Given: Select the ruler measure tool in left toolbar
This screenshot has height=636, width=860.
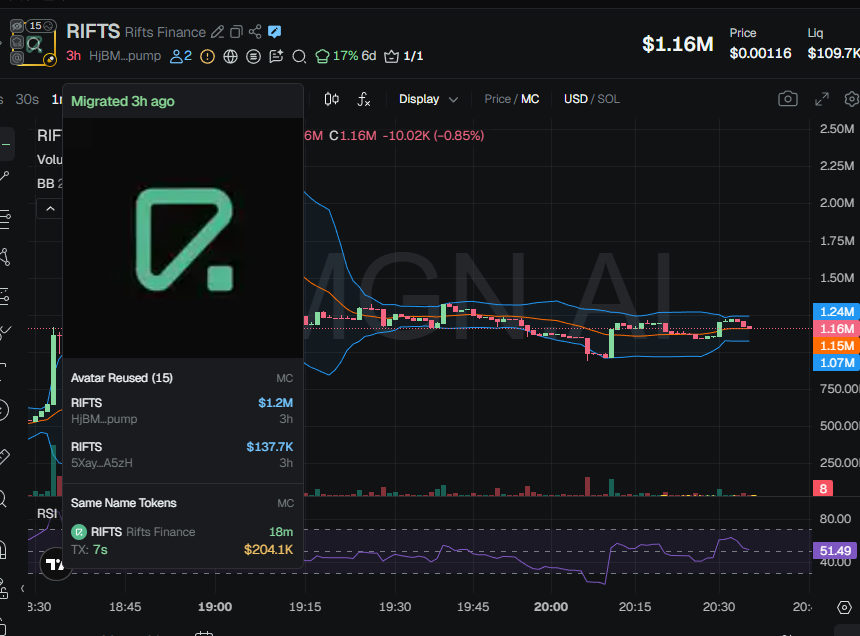Looking at the screenshot, I should pos(5,456).
